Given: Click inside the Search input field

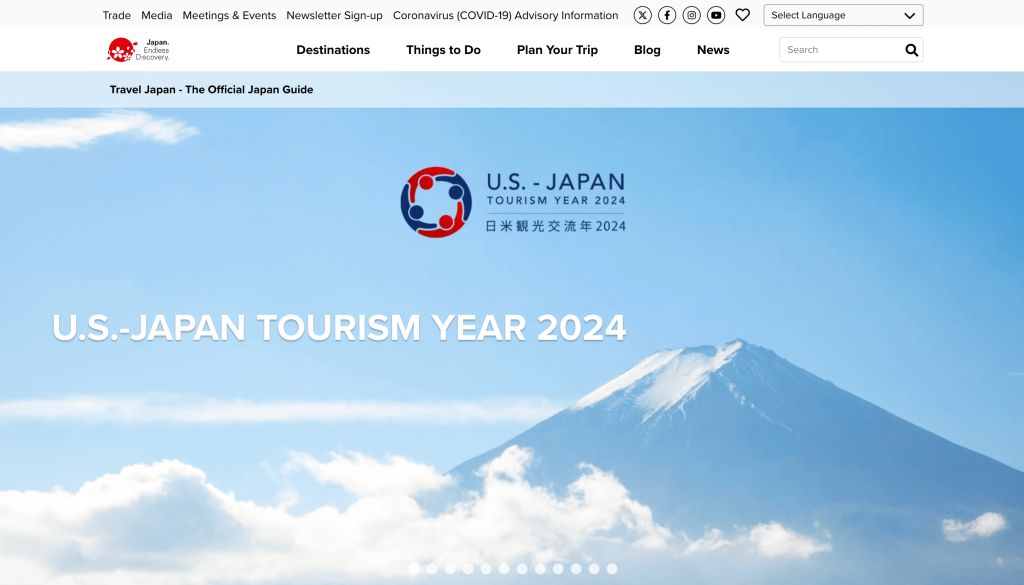Looking at the screenshot, I should (840, 50).
